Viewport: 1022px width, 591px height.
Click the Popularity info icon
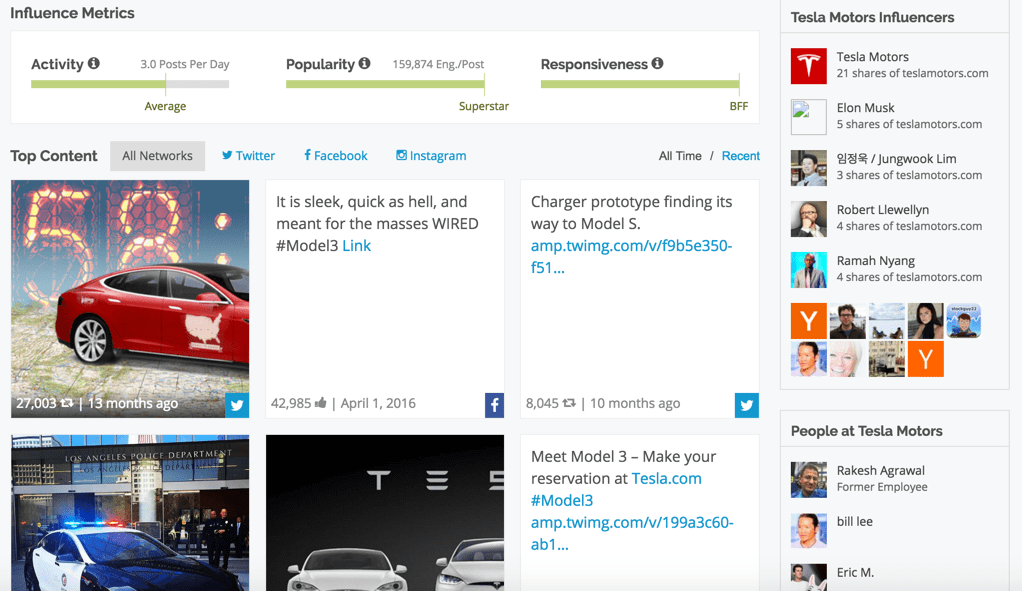point(364,63)
